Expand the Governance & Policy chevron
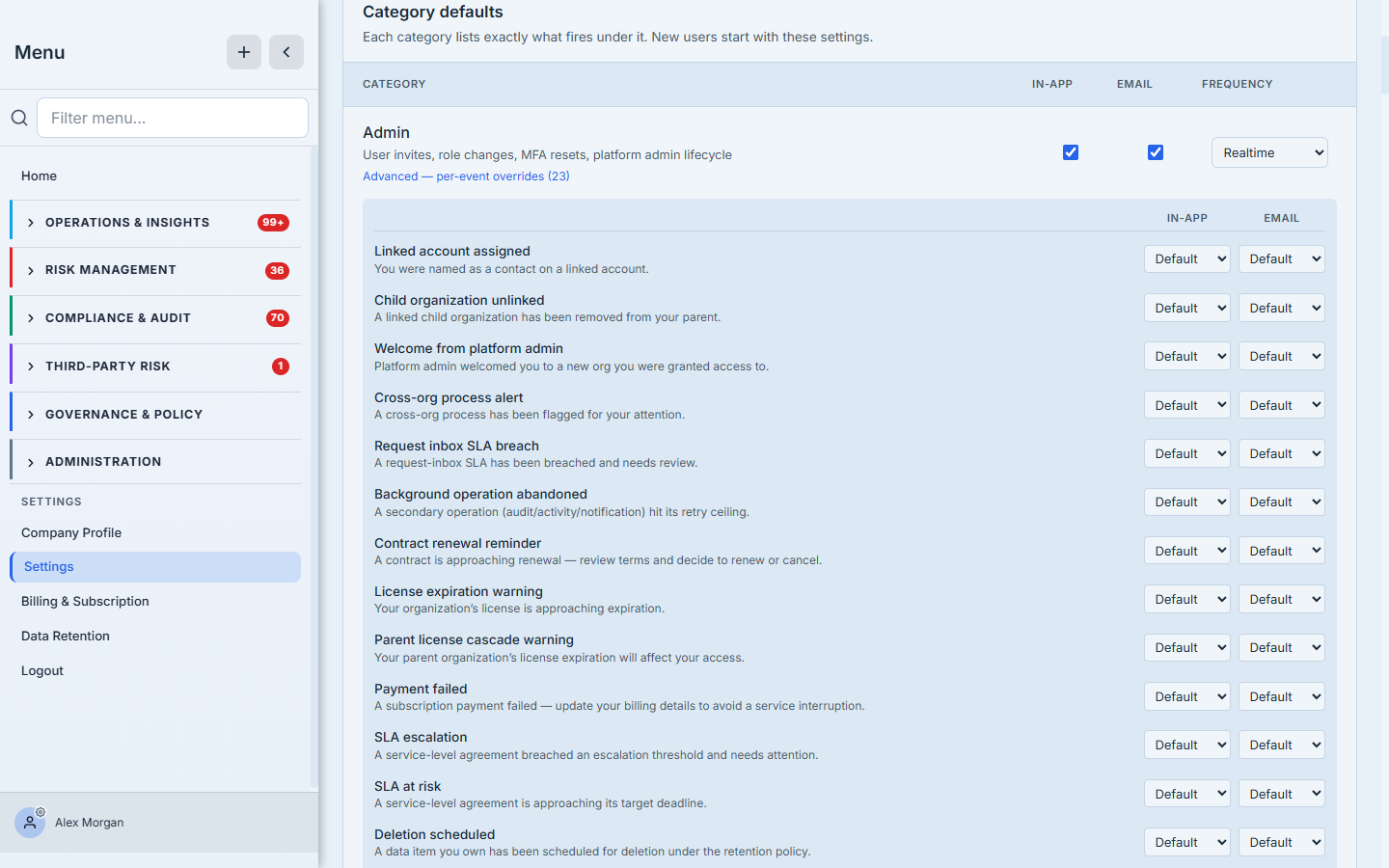This screenshot has width=1389, height=868. coord(31,415)
